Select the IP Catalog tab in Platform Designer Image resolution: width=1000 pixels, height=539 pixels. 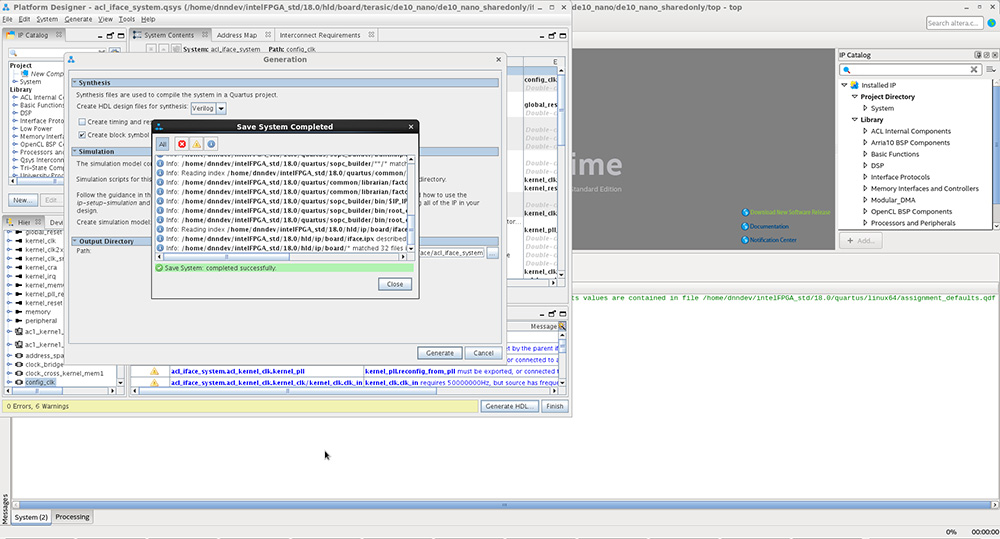(x=32, y=35)
